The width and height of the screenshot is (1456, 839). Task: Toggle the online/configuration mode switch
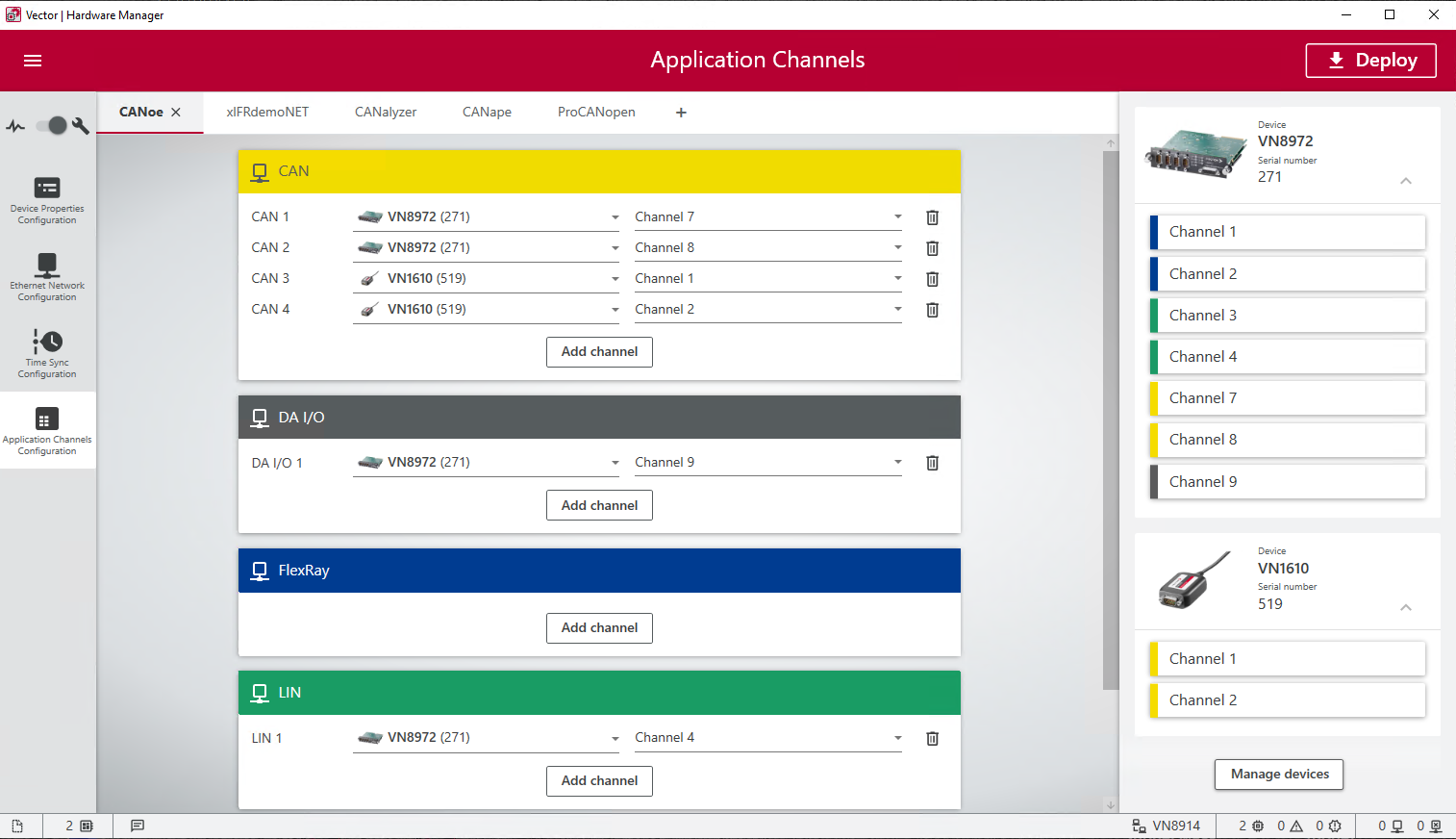pos(52,126)
